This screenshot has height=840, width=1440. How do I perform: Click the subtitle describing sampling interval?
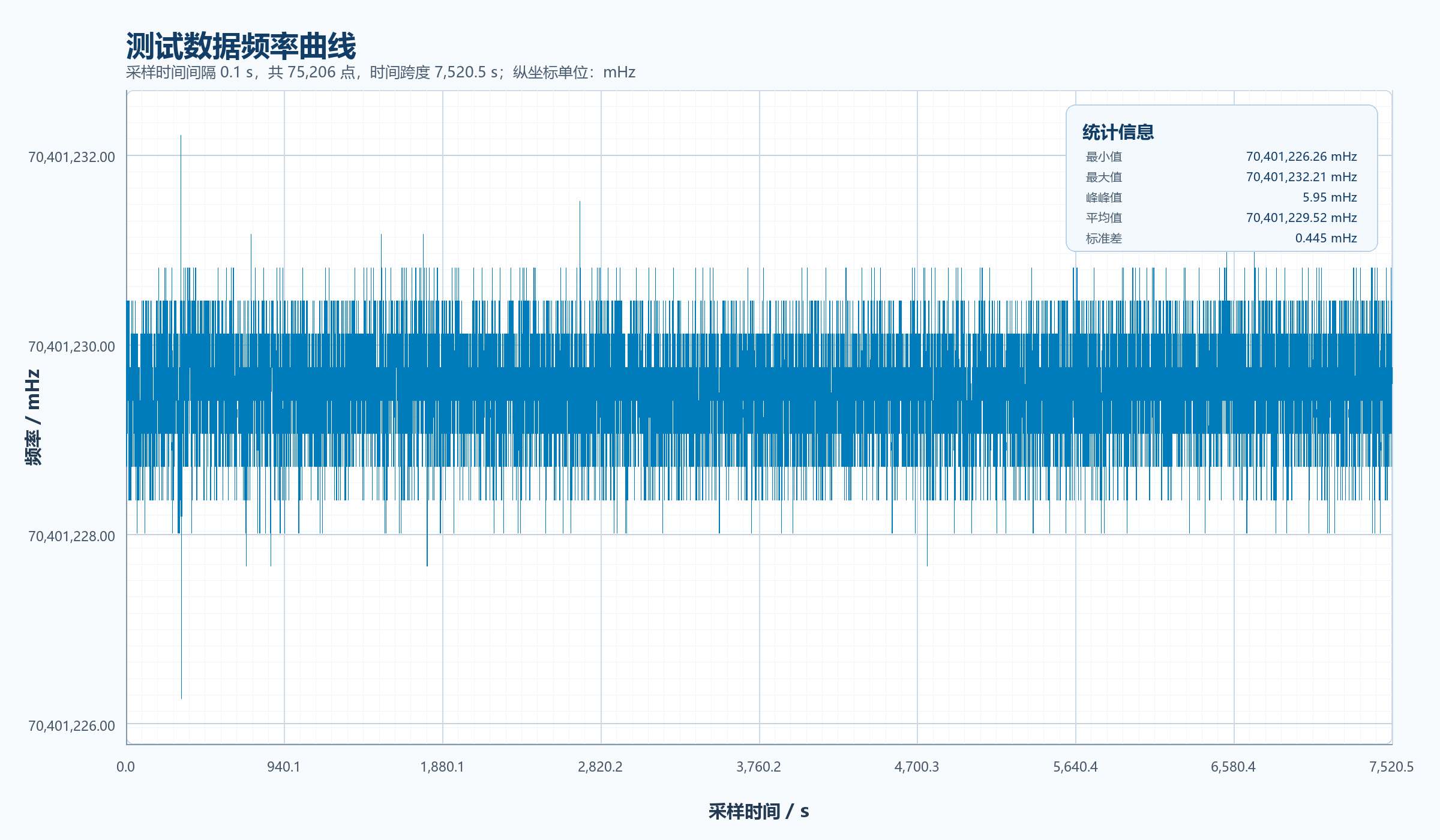[x=380, y=73]
